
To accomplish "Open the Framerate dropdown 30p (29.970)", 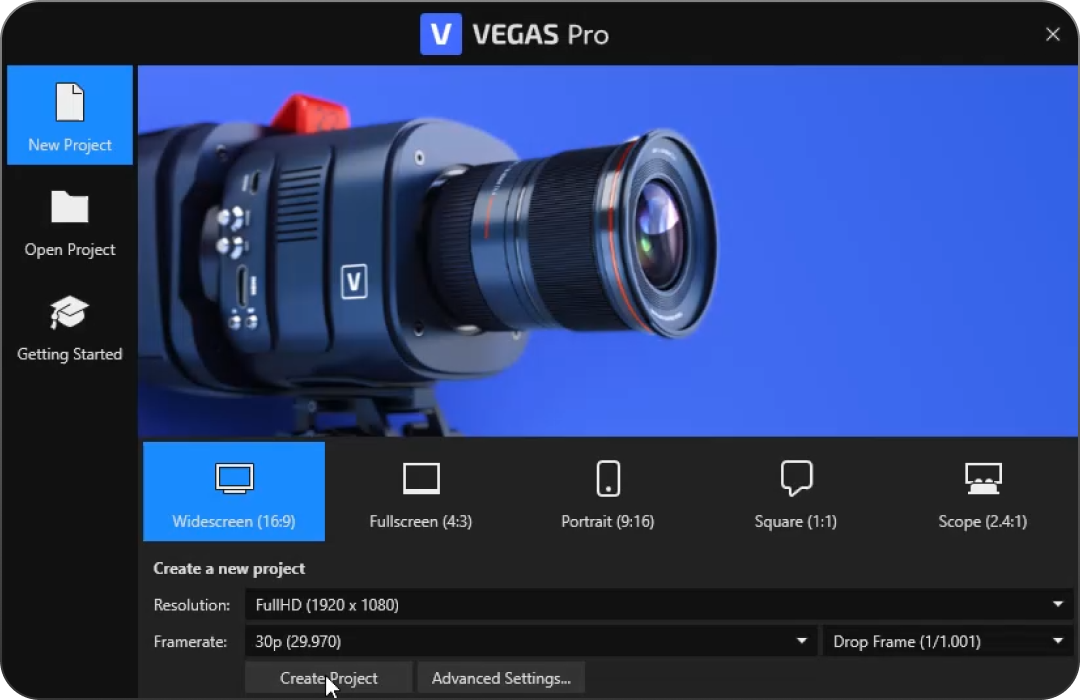I will coord(531,641).
